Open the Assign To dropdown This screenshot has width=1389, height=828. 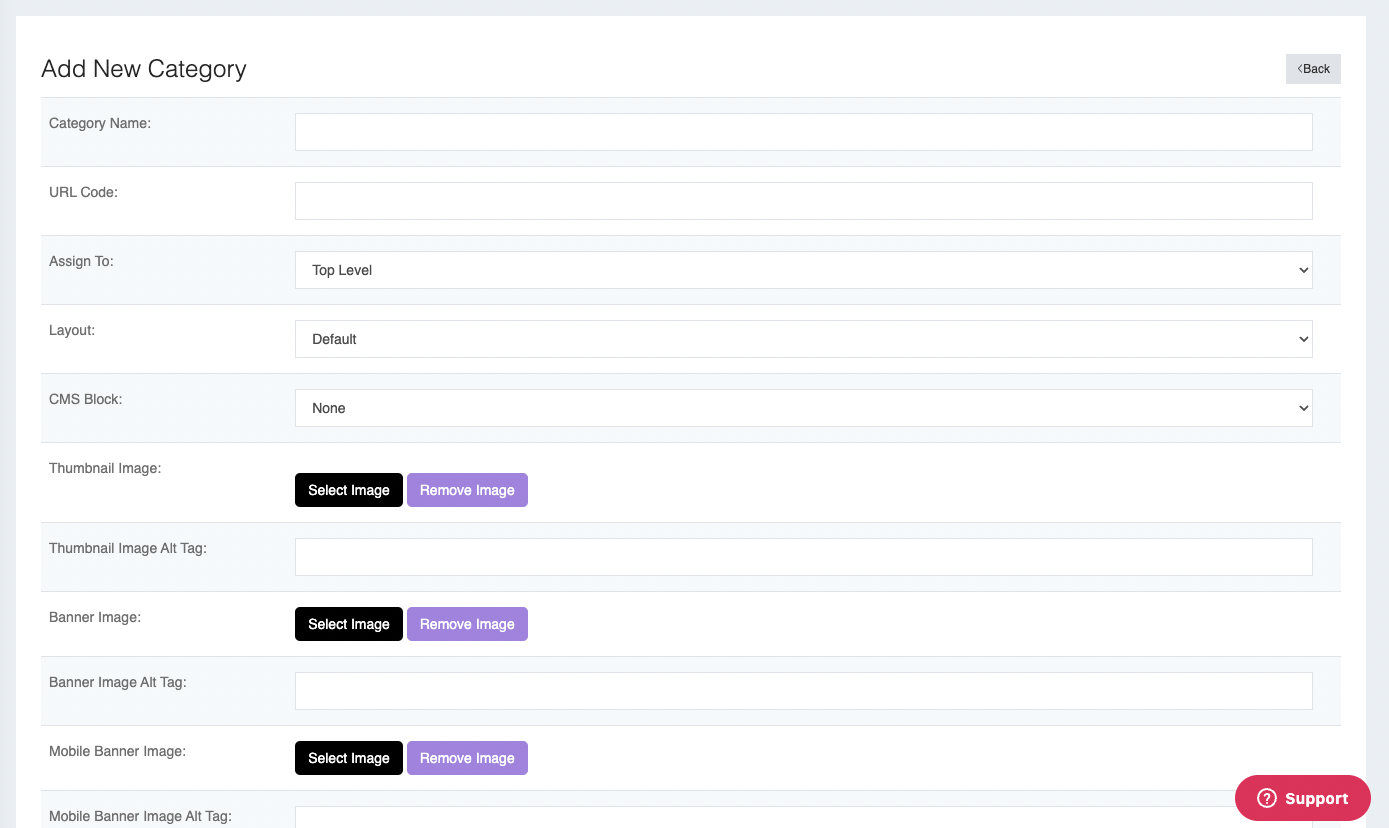point(803,270)
